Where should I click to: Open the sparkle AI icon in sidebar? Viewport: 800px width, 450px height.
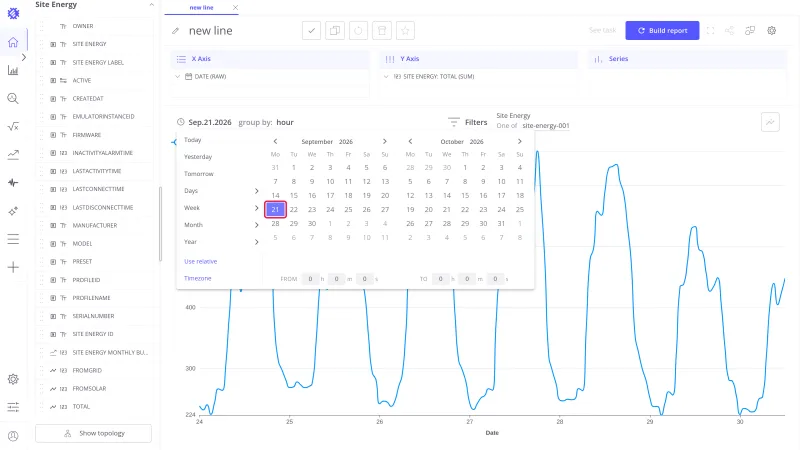pyautogui.click(x=13, y=211)
